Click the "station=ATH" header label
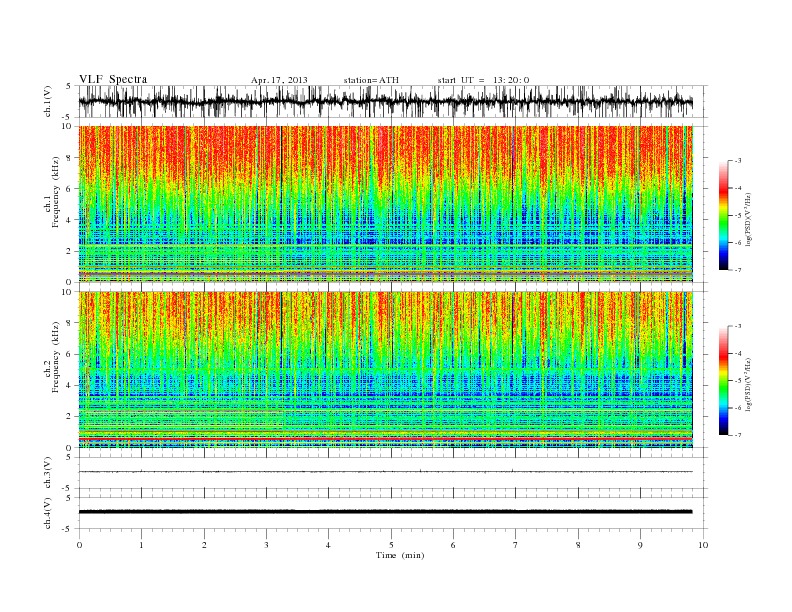Viewport: 792px width, 612px height. [371, 80]
